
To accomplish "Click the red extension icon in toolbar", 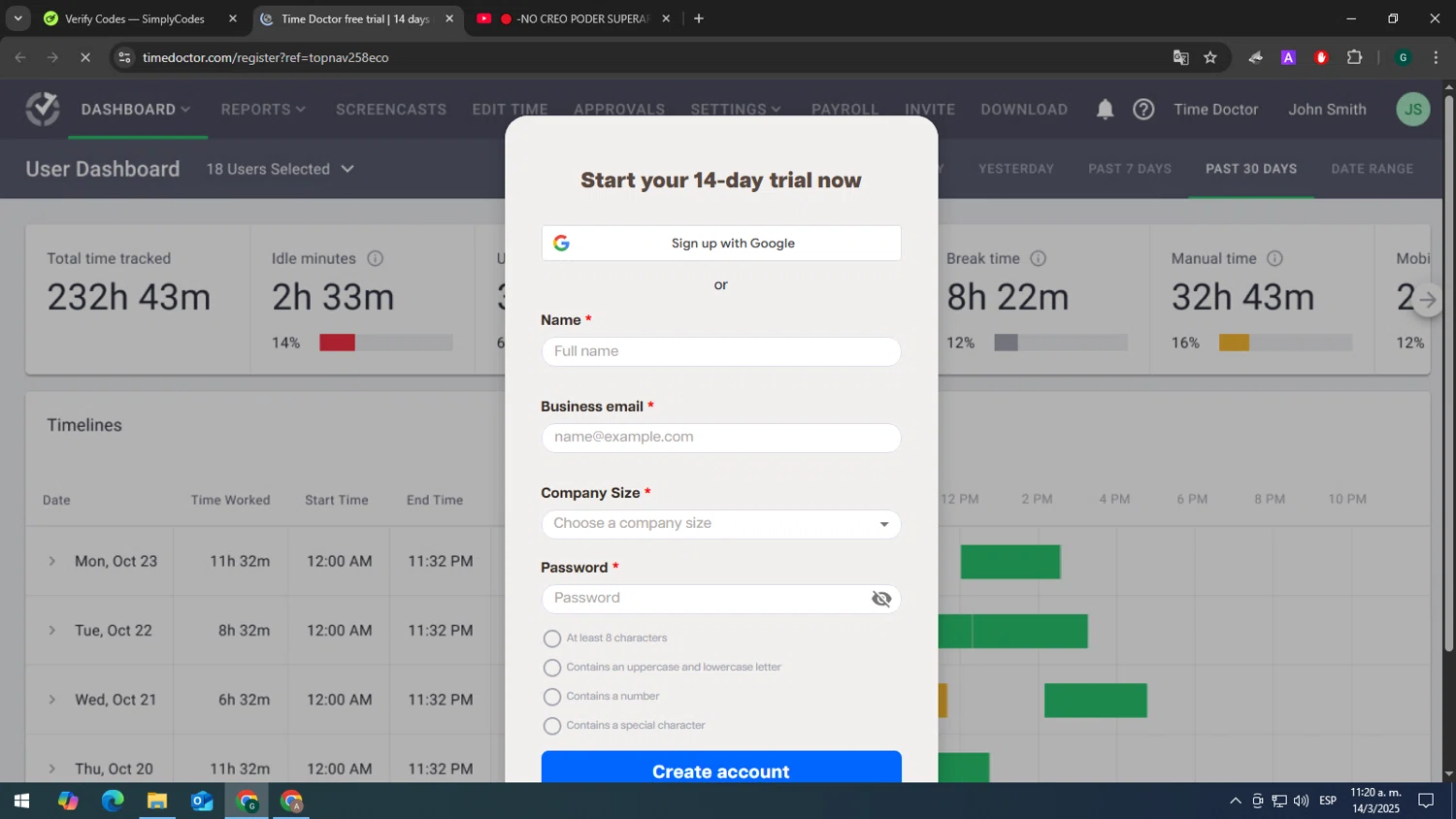I will click(1321, 57).
